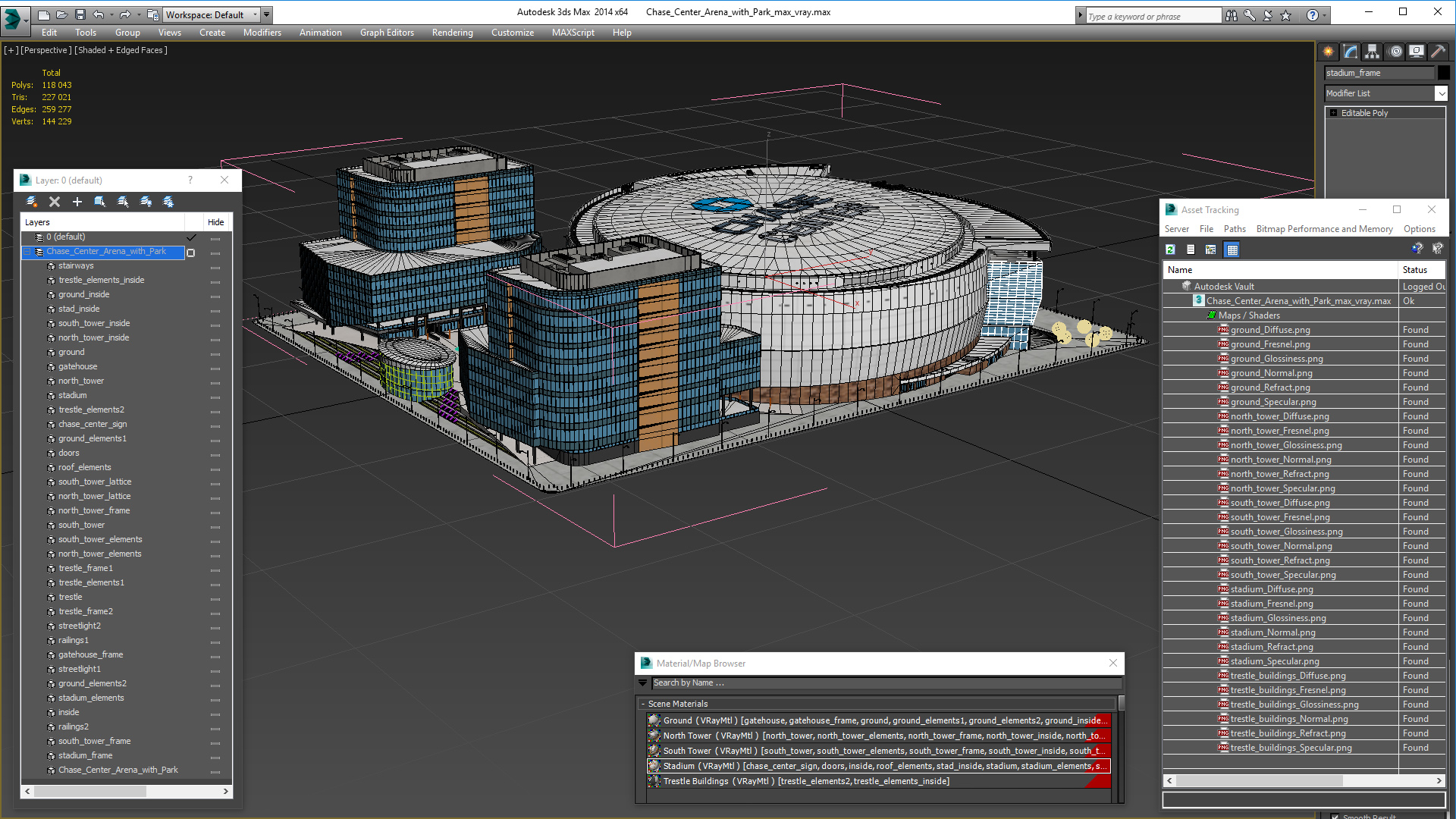Open the Rendering menu
Viewport: 1456px width, 819px height.
(x=452, y=33)
